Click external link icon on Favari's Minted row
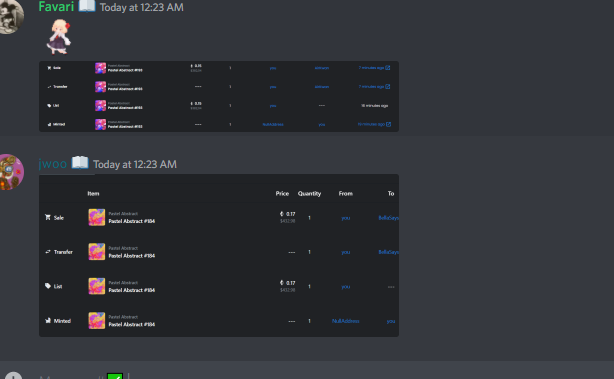 388,124
